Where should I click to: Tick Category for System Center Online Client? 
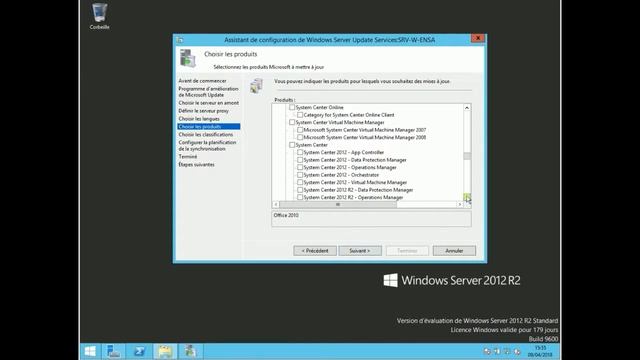(x=300, y=115)
